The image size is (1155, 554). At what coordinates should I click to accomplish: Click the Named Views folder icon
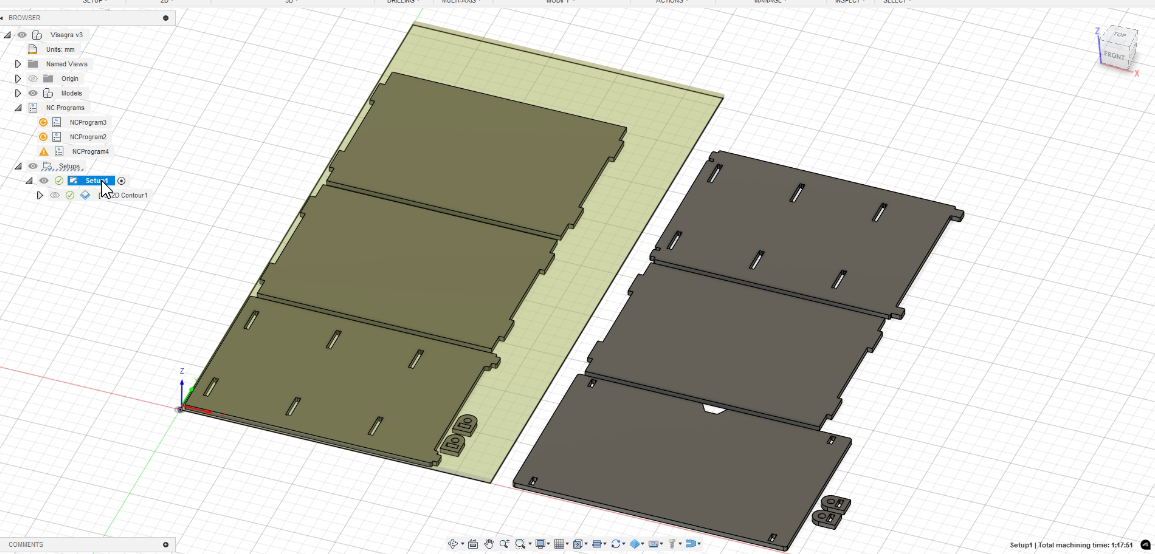pos(32,64)
